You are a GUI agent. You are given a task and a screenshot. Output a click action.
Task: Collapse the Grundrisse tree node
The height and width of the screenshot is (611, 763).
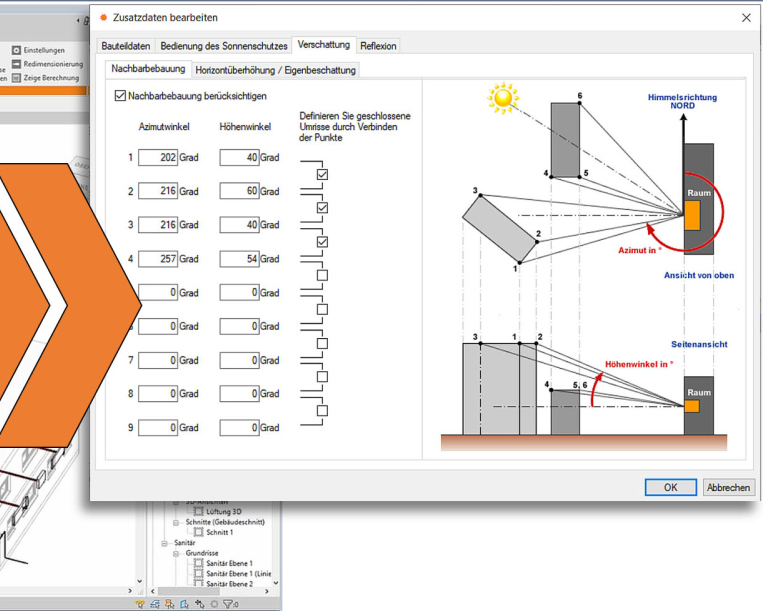point(176,553)
